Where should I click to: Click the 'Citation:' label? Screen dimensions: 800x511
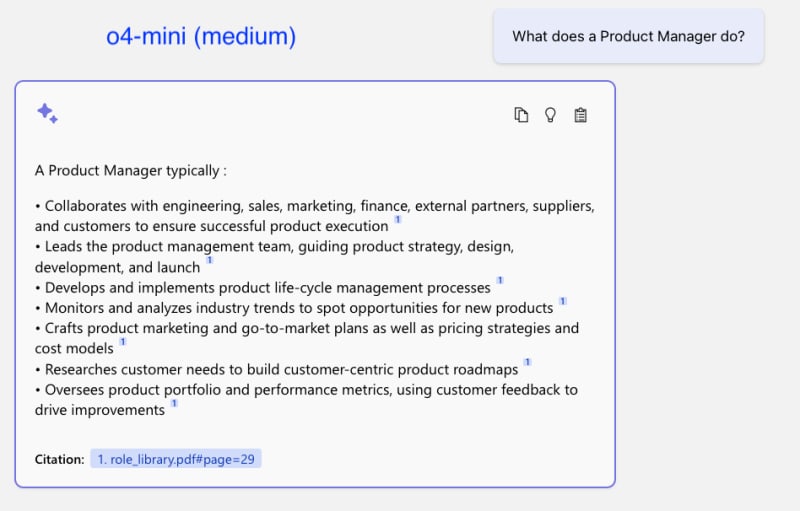(x=60, y=459)
